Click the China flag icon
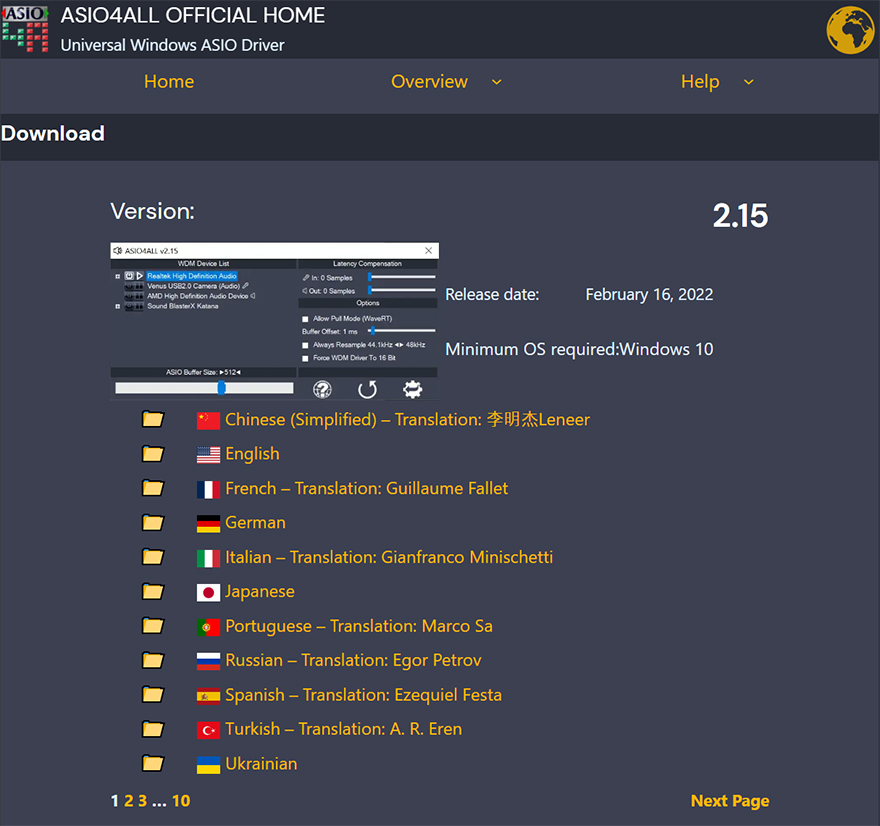 [x=208, y=420]
